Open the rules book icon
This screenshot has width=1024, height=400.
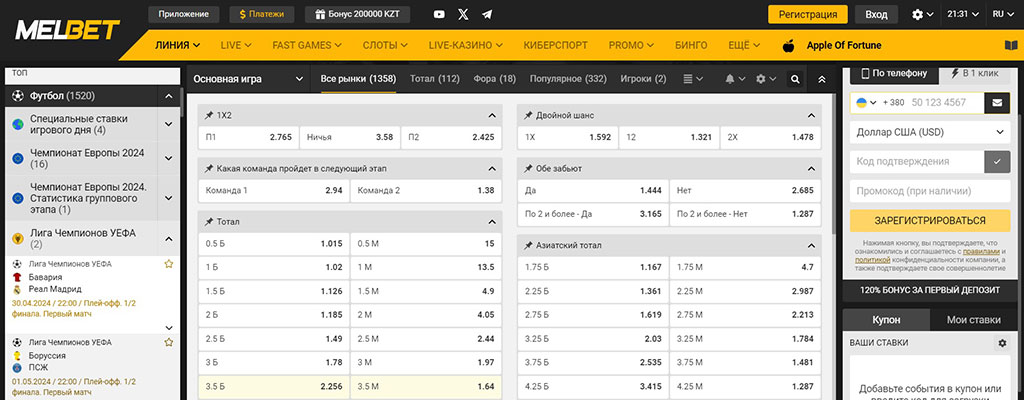(x=1011, y=46)
